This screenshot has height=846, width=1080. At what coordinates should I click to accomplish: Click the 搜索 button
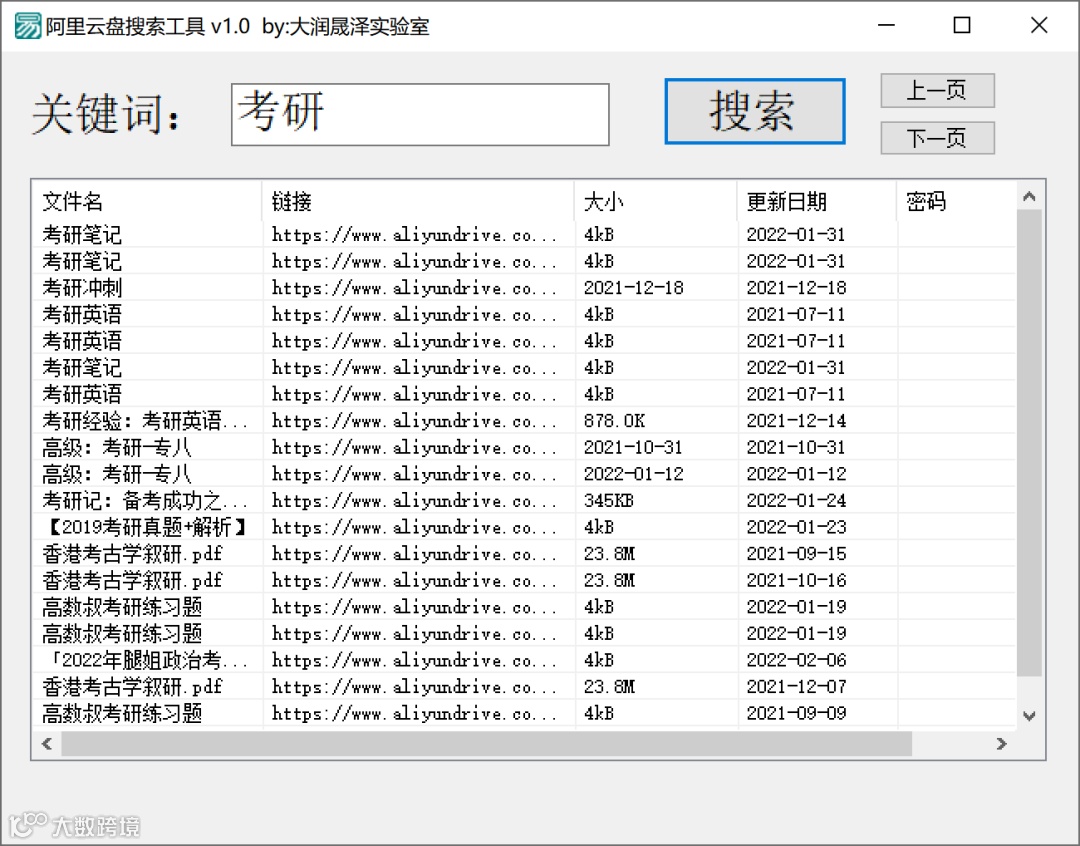tap(754, 111)
